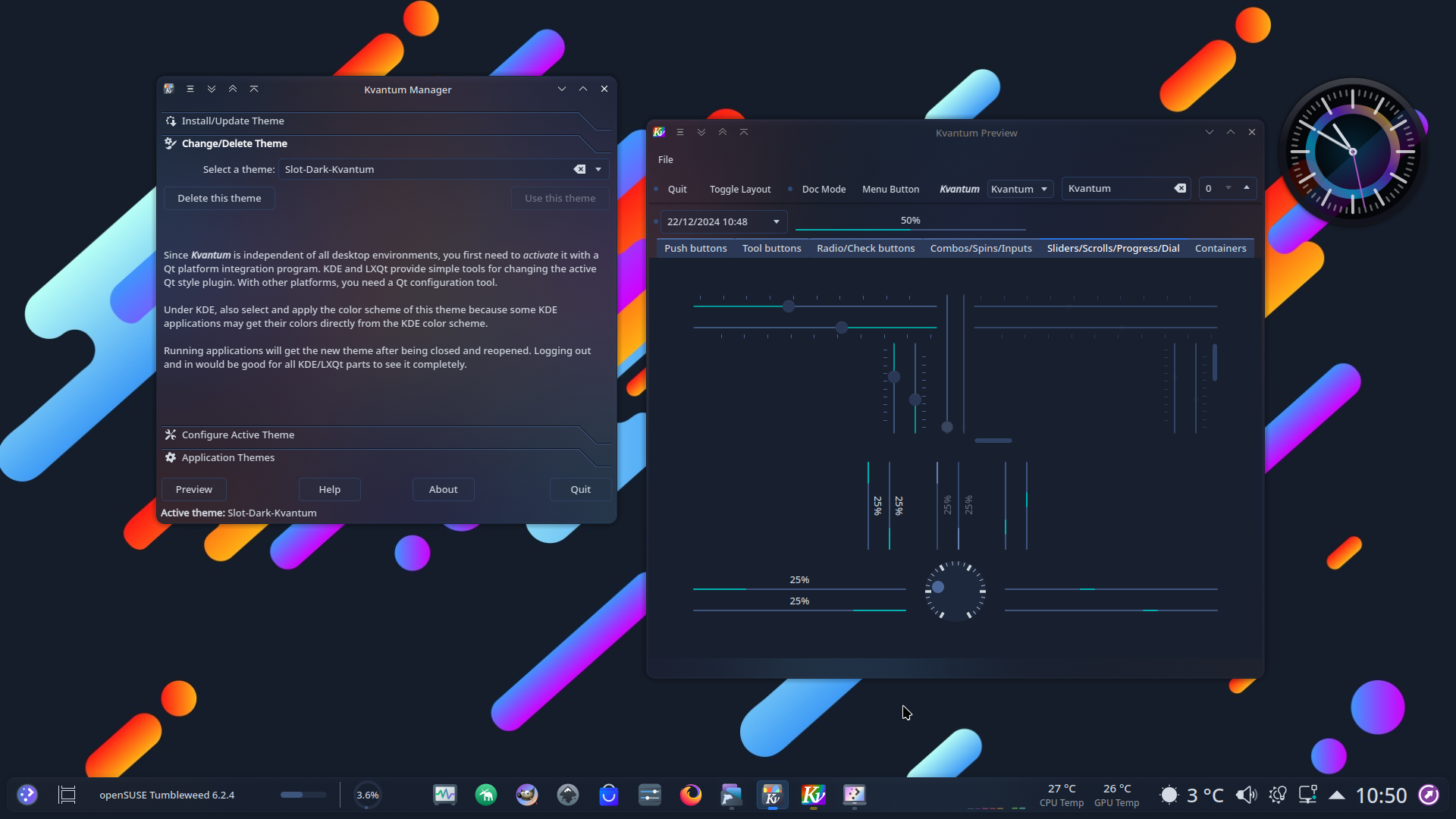Switch to Push buttons tab
This screenshot has height=819, width=1456.
coord(695,248)
